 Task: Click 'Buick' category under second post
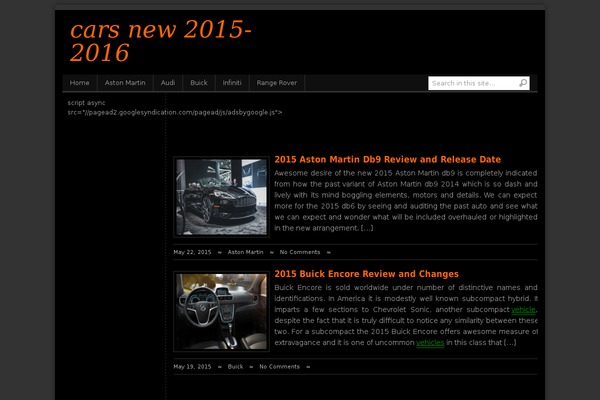[x=235, y=366]
